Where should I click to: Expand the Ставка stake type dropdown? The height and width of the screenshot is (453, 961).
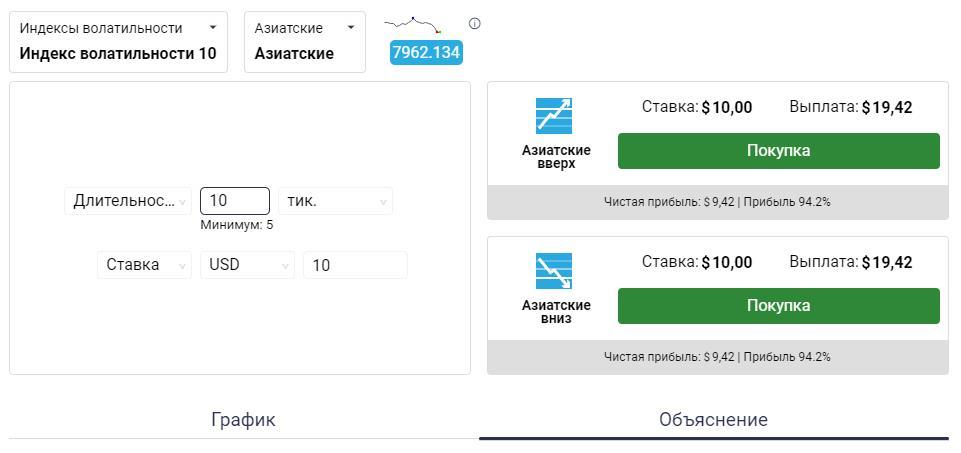click(x=144, y=265)
